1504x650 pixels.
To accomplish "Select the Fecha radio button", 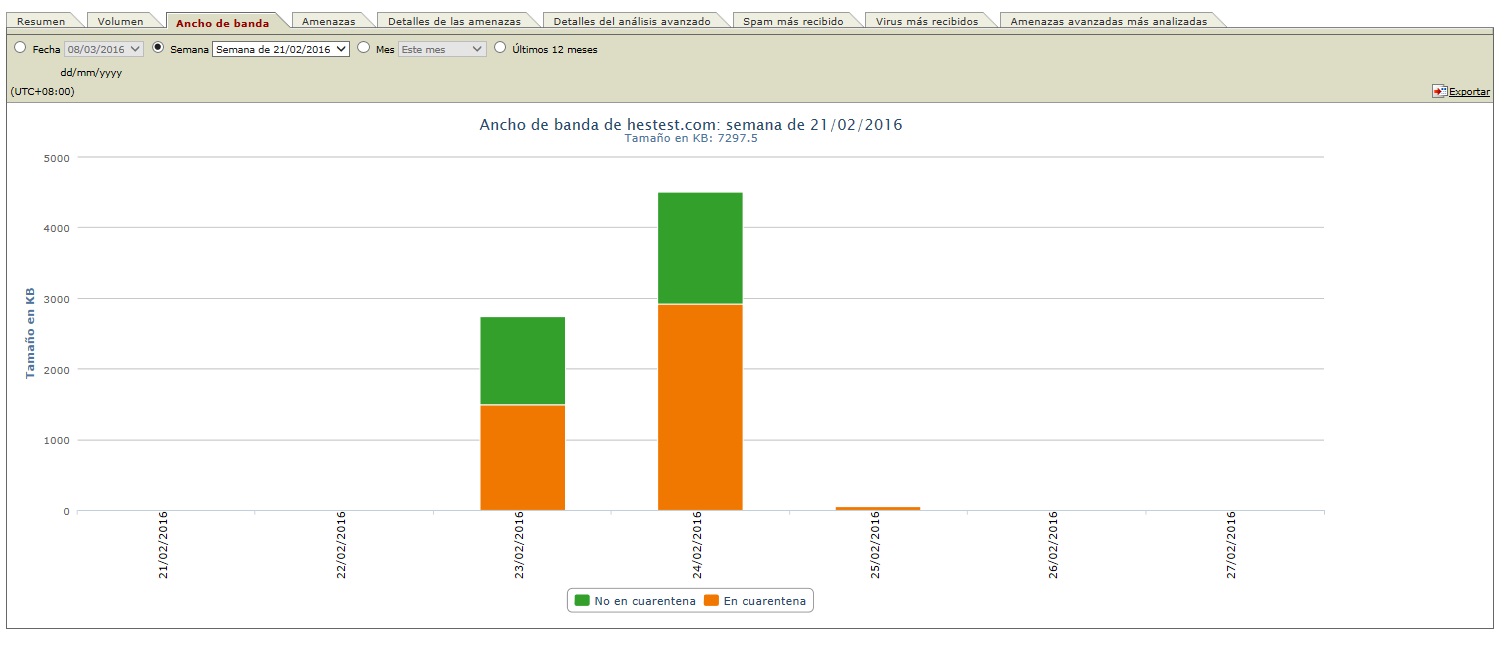I will (20, 47).
